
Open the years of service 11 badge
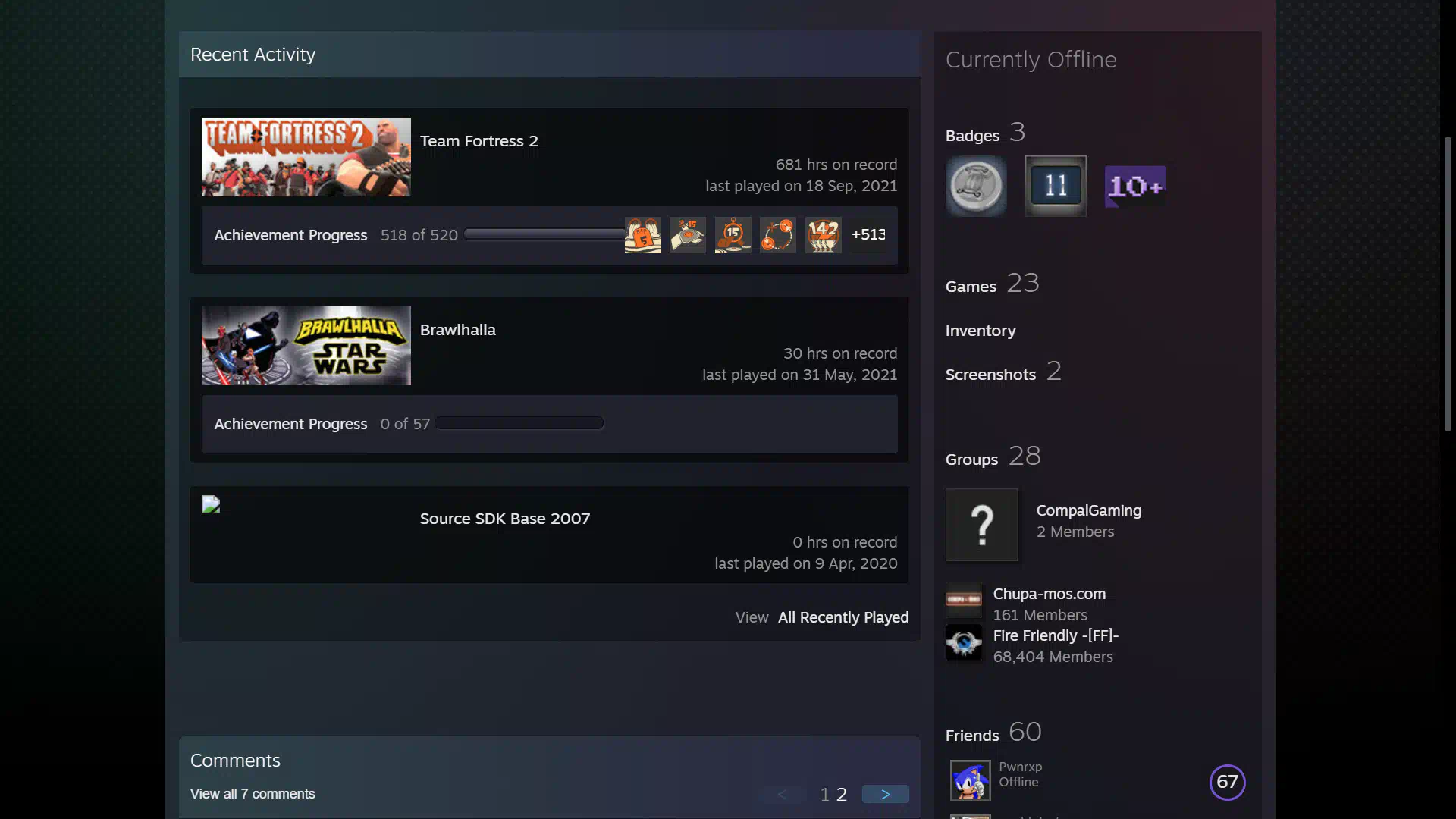[x=1056, y=186]
